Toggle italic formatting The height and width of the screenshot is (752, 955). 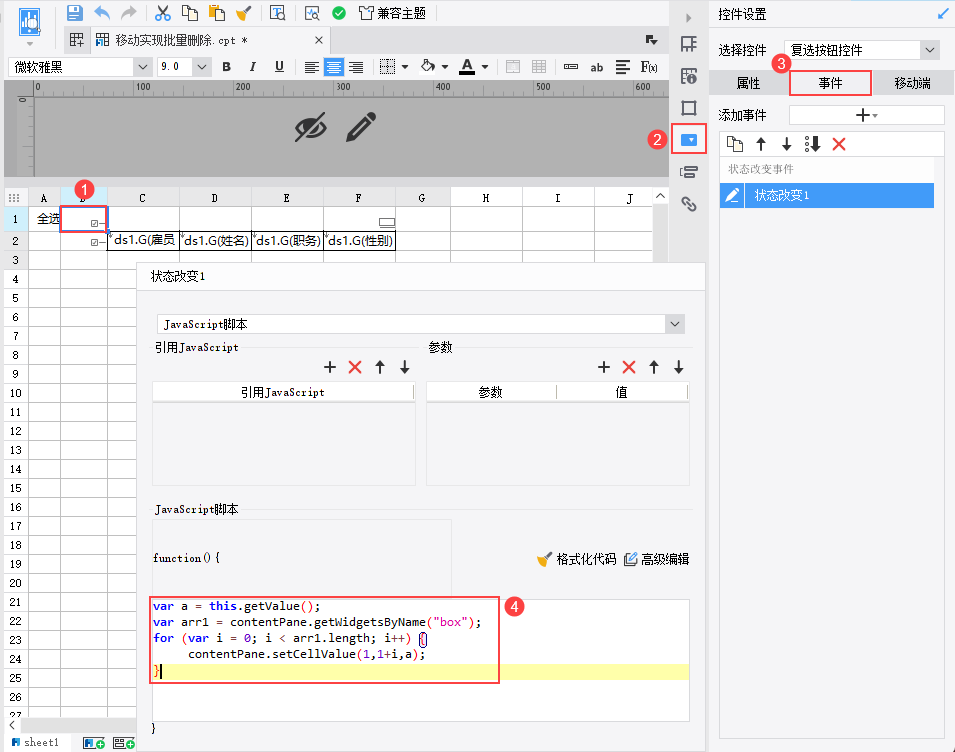(253, 67)
